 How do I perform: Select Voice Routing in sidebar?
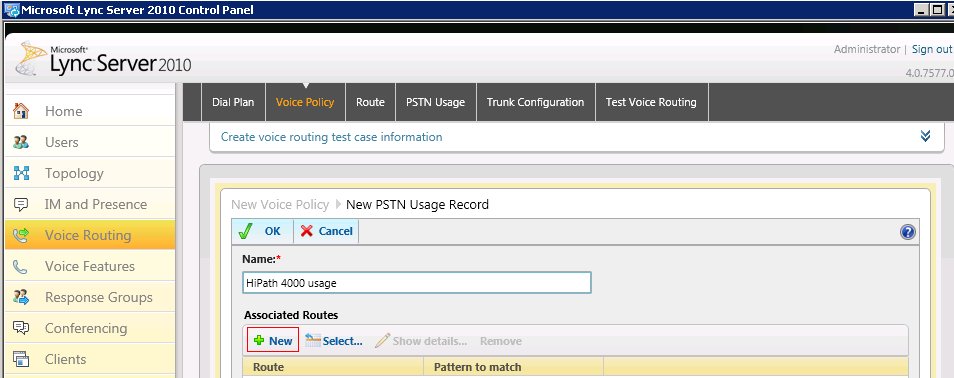88,236
